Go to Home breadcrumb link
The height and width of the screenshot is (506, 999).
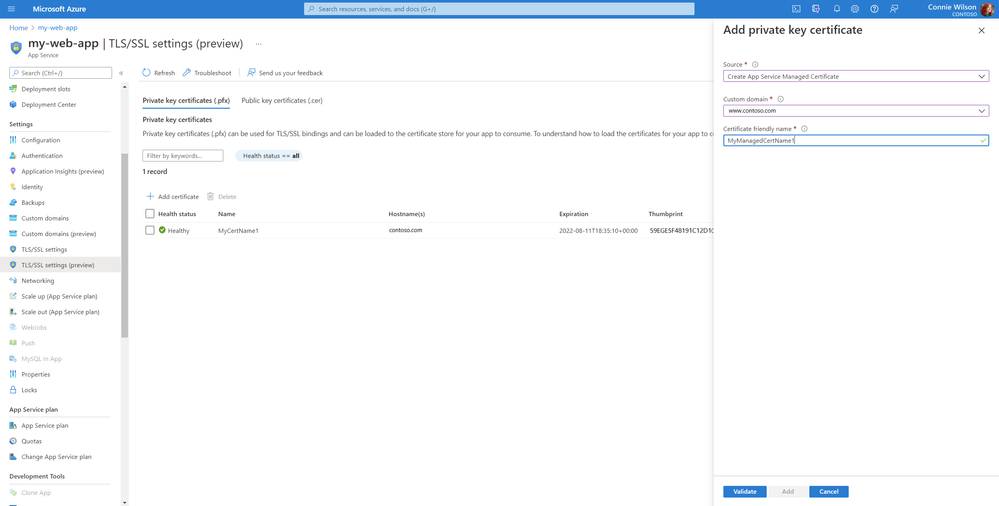[x=18, y=28]
